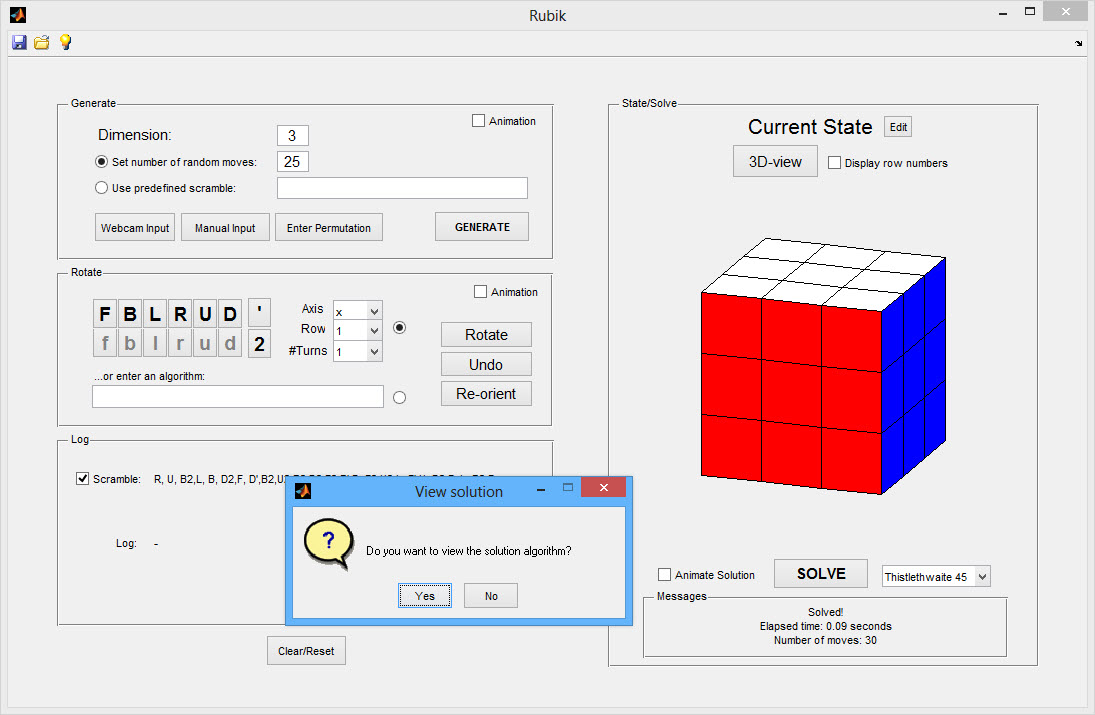1095x715 pixels.
Task: Select the 2 double-turn modifier button
Action: tap(260, 344)
